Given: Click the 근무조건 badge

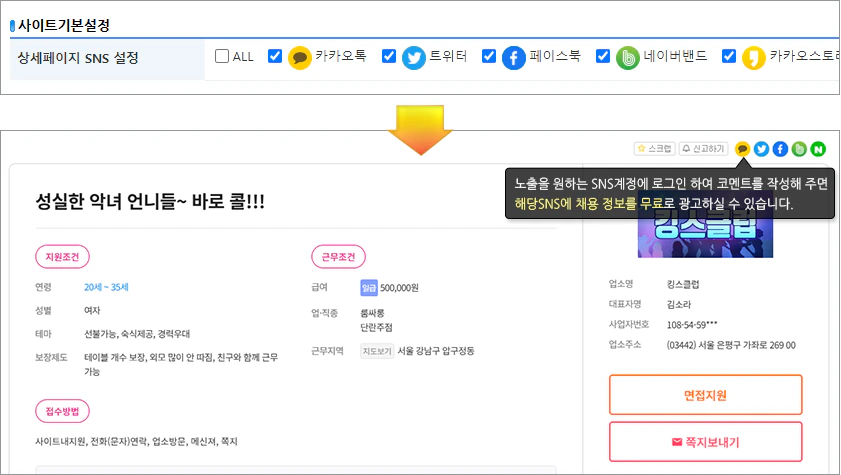Looking at the screenshot, I should click(338, 257).
